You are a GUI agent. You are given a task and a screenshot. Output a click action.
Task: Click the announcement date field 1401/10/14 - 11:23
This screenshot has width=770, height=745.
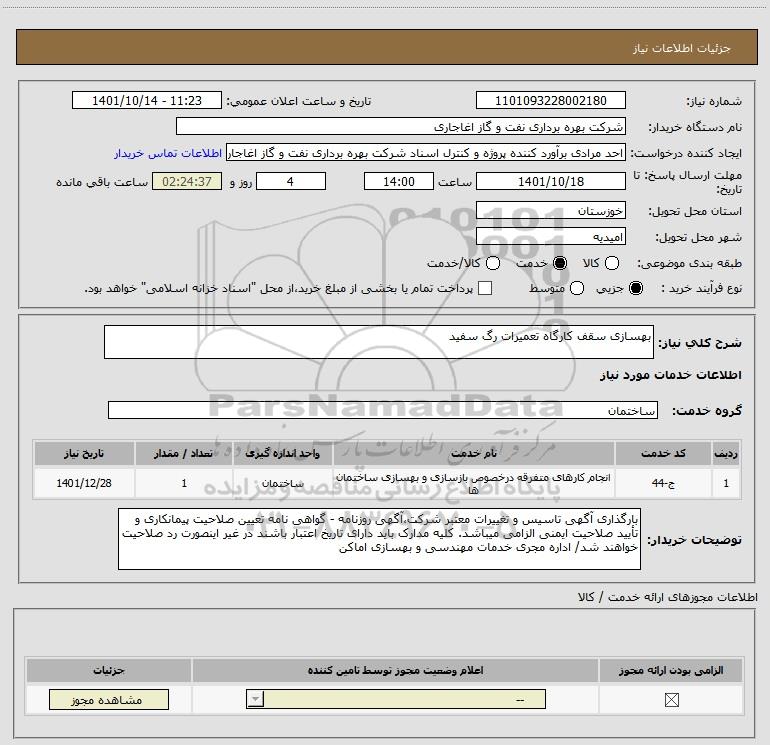[x=147, y=100]
